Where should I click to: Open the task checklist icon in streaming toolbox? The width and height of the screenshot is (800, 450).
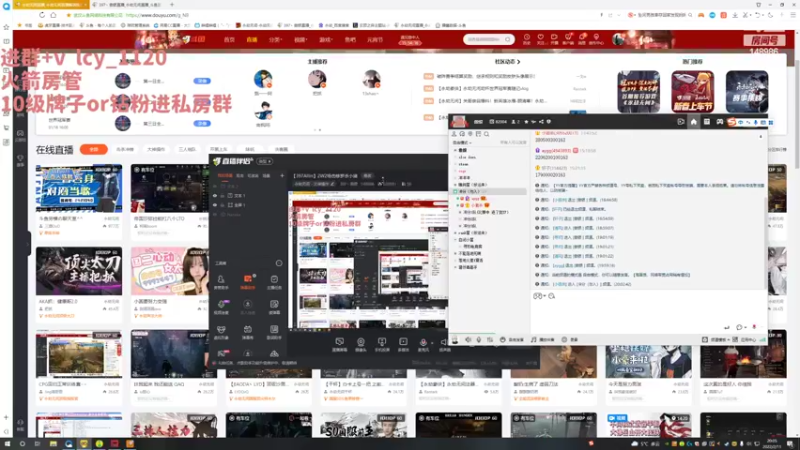coord(274,279)
